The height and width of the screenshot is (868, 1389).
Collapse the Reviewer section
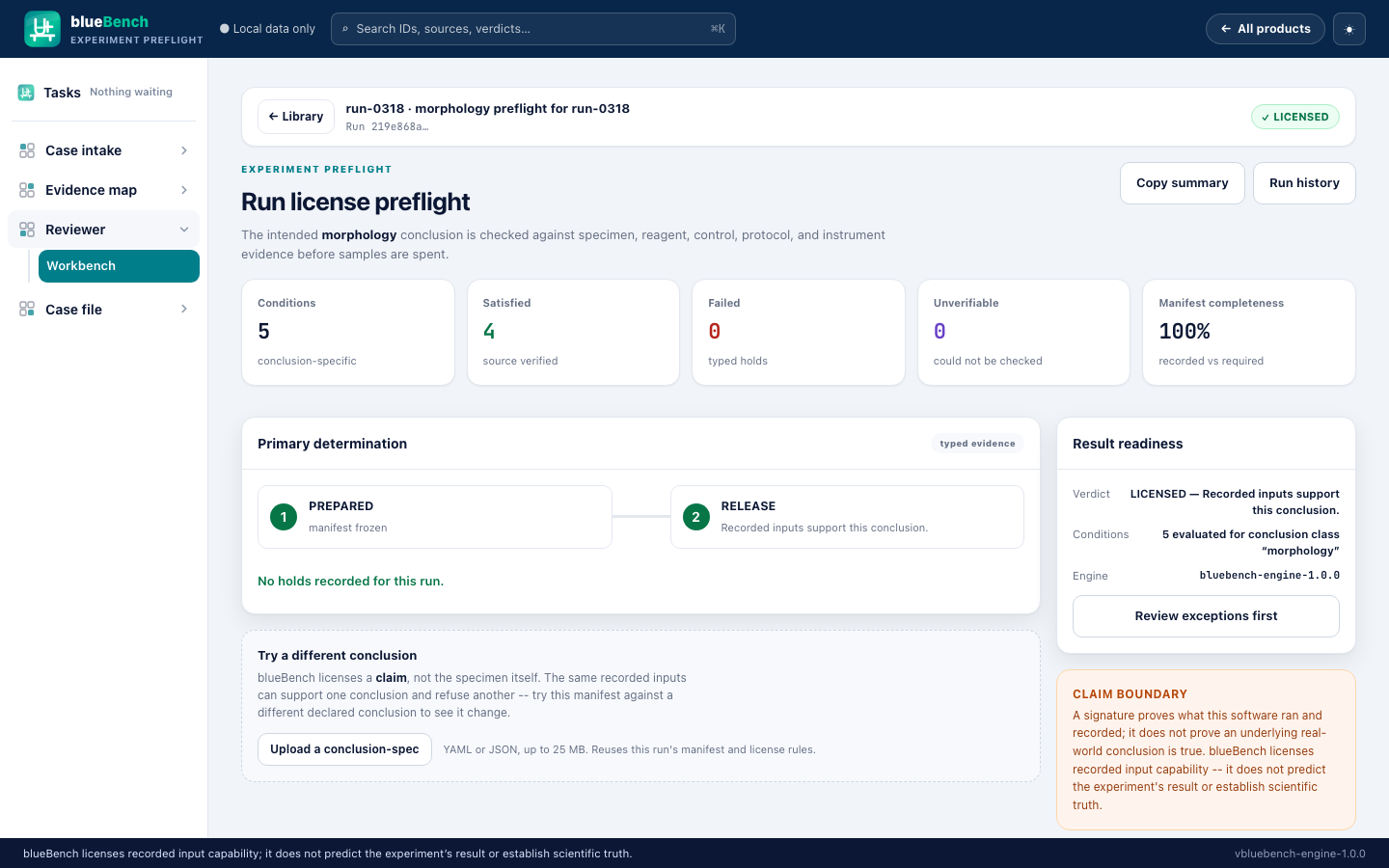(184, 230)
